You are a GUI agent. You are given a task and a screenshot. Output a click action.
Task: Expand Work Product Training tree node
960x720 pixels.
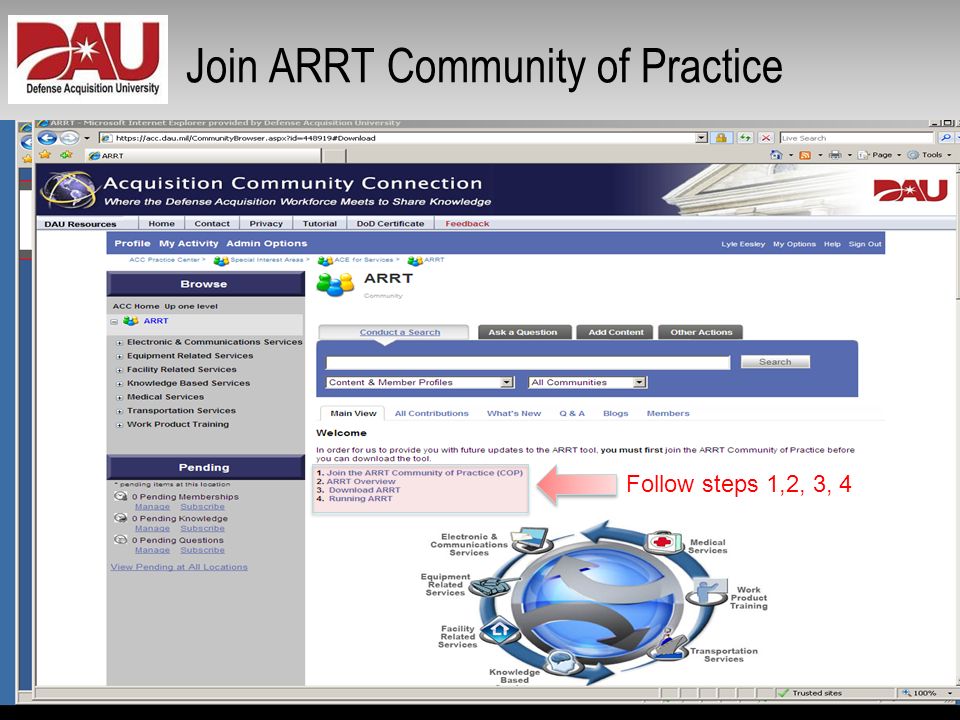coord(119,425)
